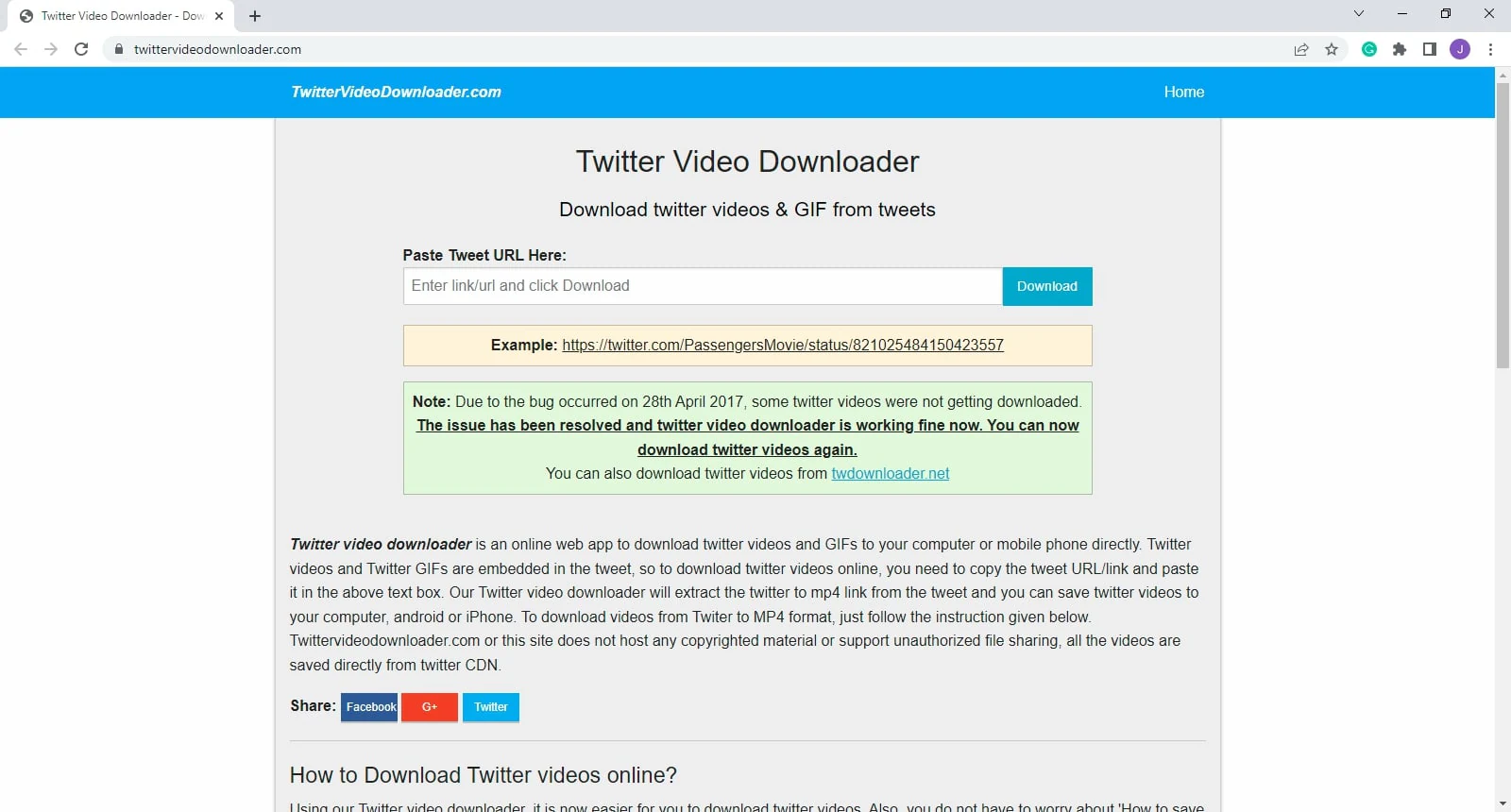Image resolution: width=1511 pixels, height=812 pixels.
Task: Open the share this page icon
Action: (1301, 49)
